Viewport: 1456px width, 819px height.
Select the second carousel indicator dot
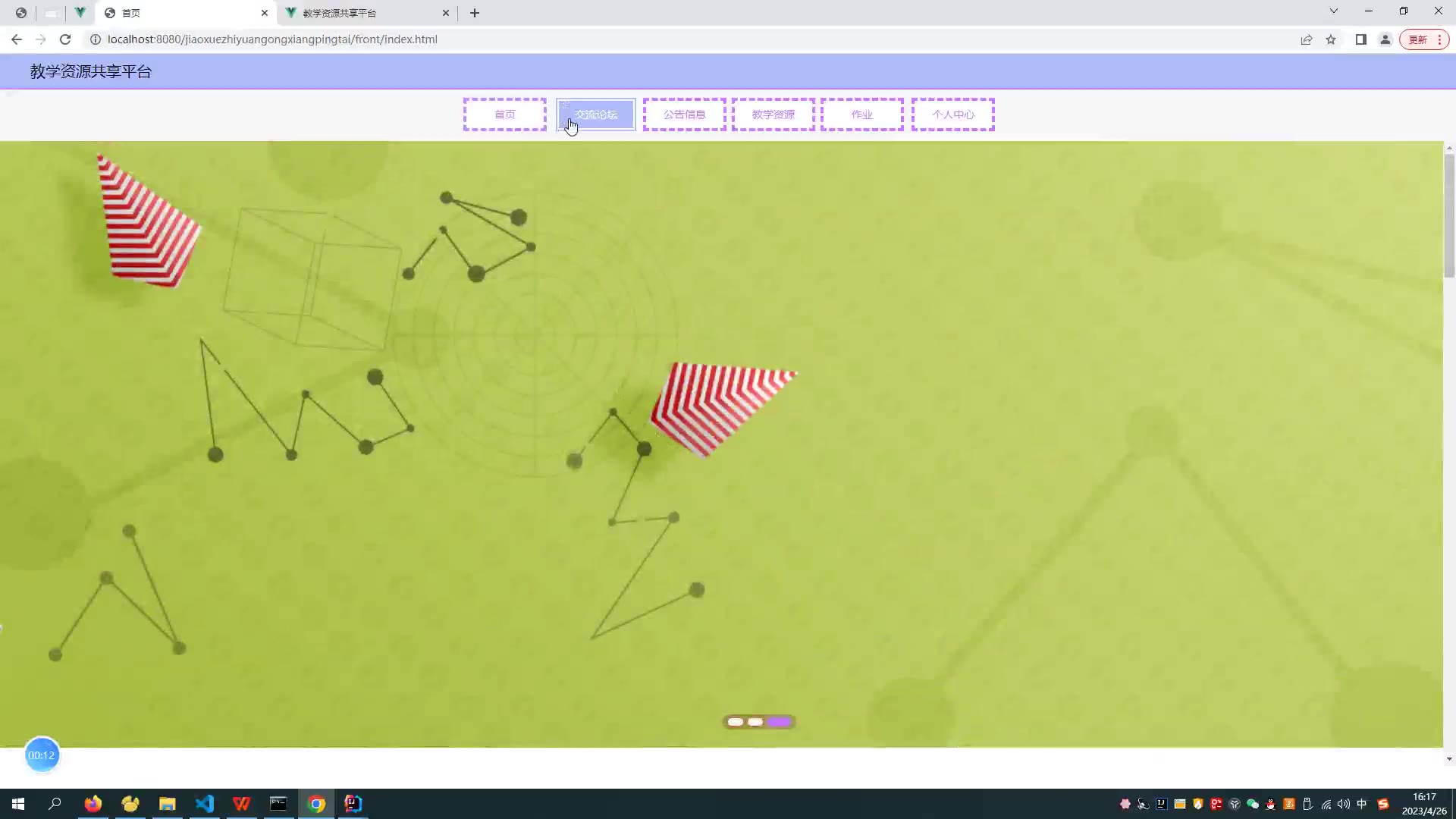click(x=755, y=722)
